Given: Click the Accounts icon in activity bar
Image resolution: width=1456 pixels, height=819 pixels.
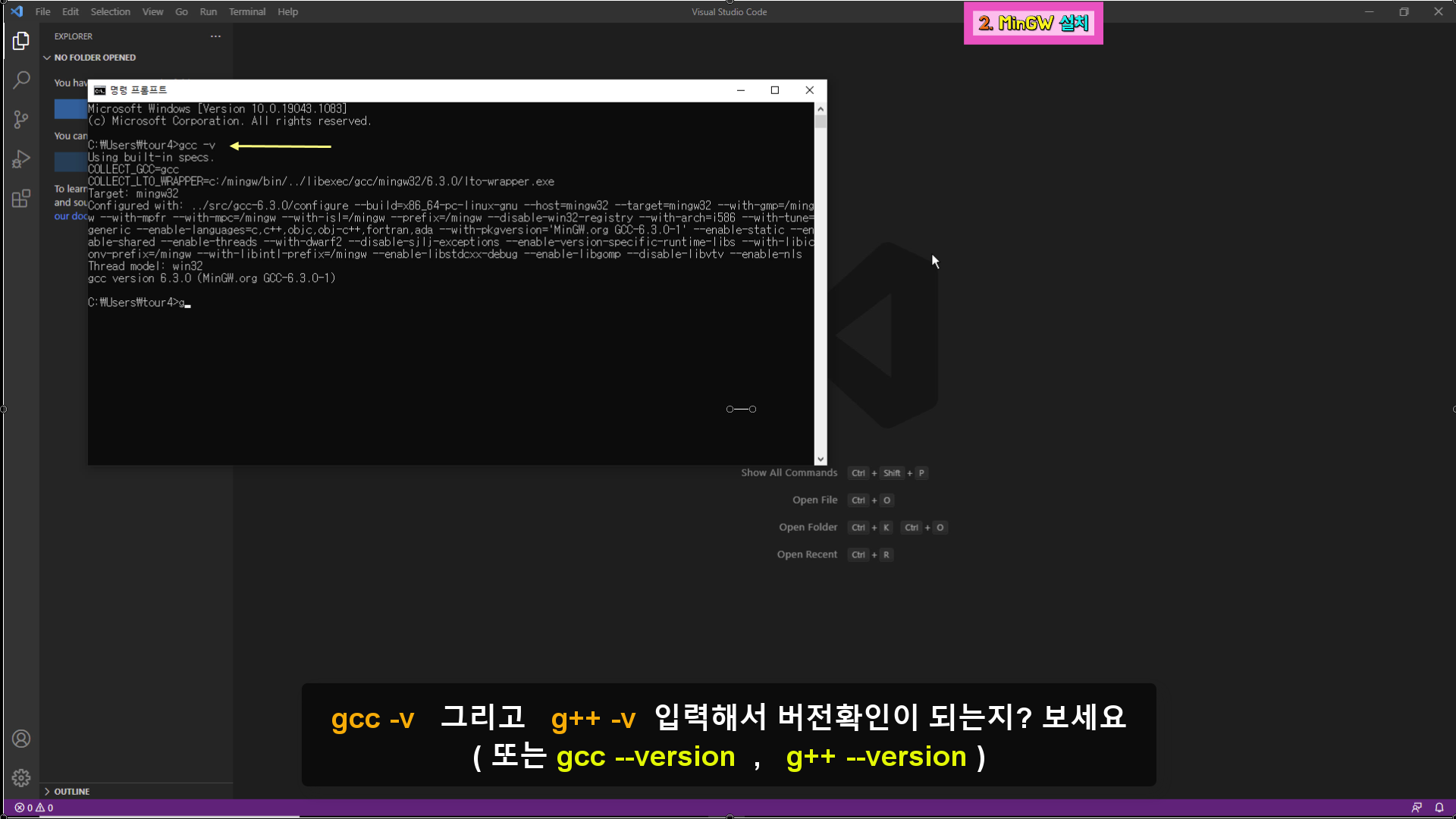Looking at the screenshot, I should 21,739.
